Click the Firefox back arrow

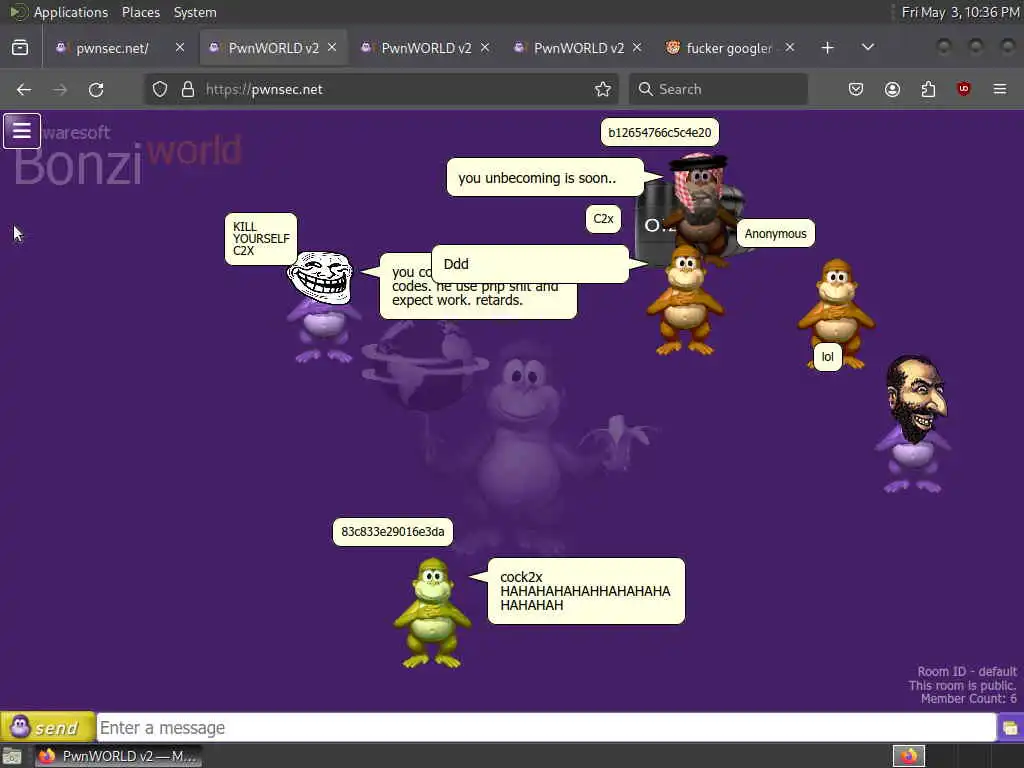24,89
